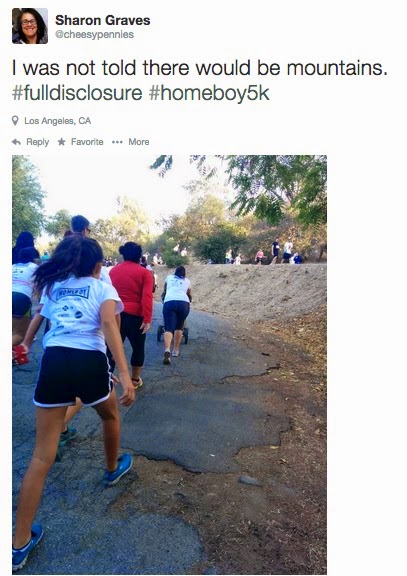
Task: Open the #fulldisclosure hashtag
Action: tap(77, 93)
